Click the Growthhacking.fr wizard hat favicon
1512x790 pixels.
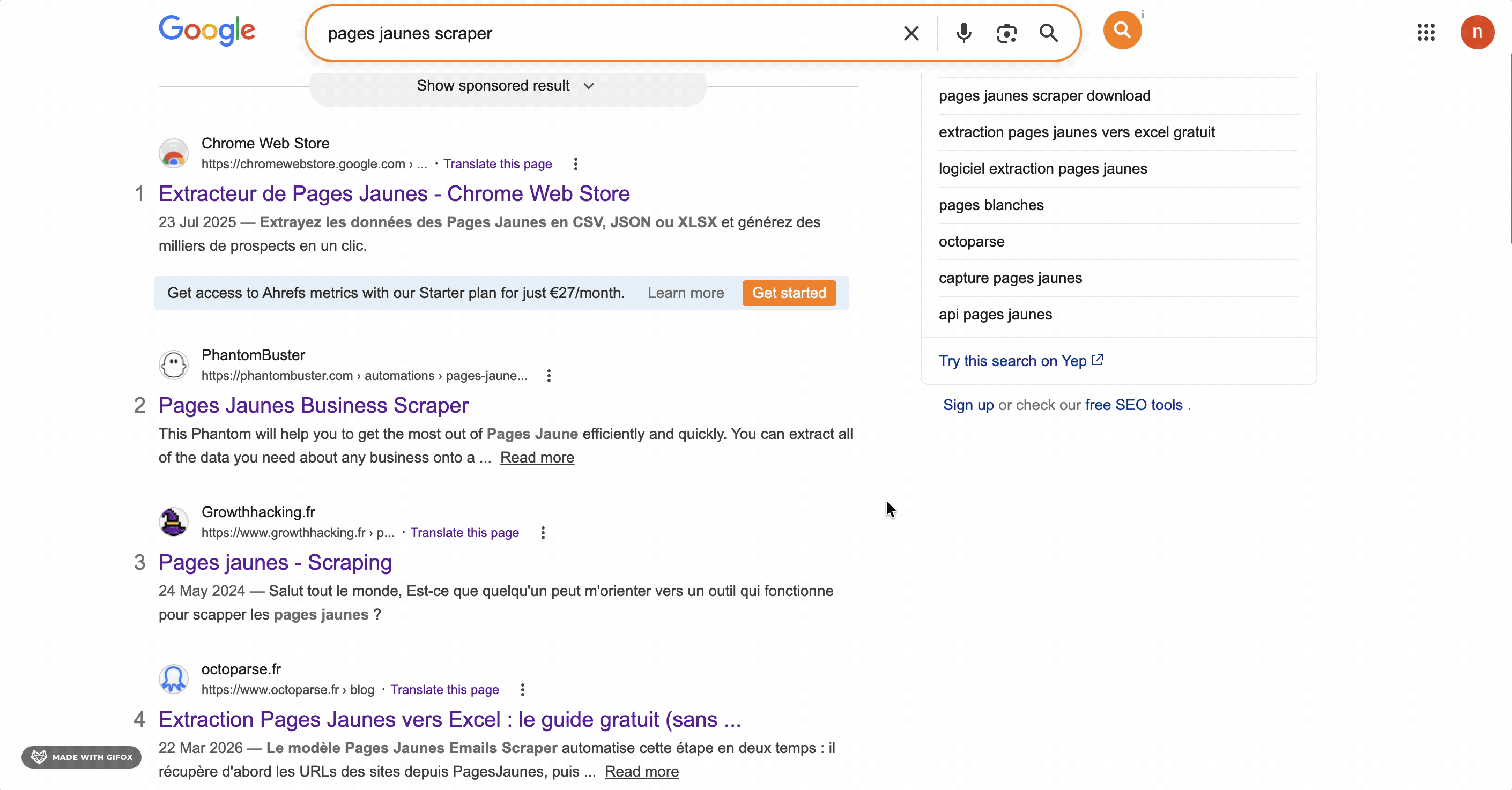click(x=174, y=522)
